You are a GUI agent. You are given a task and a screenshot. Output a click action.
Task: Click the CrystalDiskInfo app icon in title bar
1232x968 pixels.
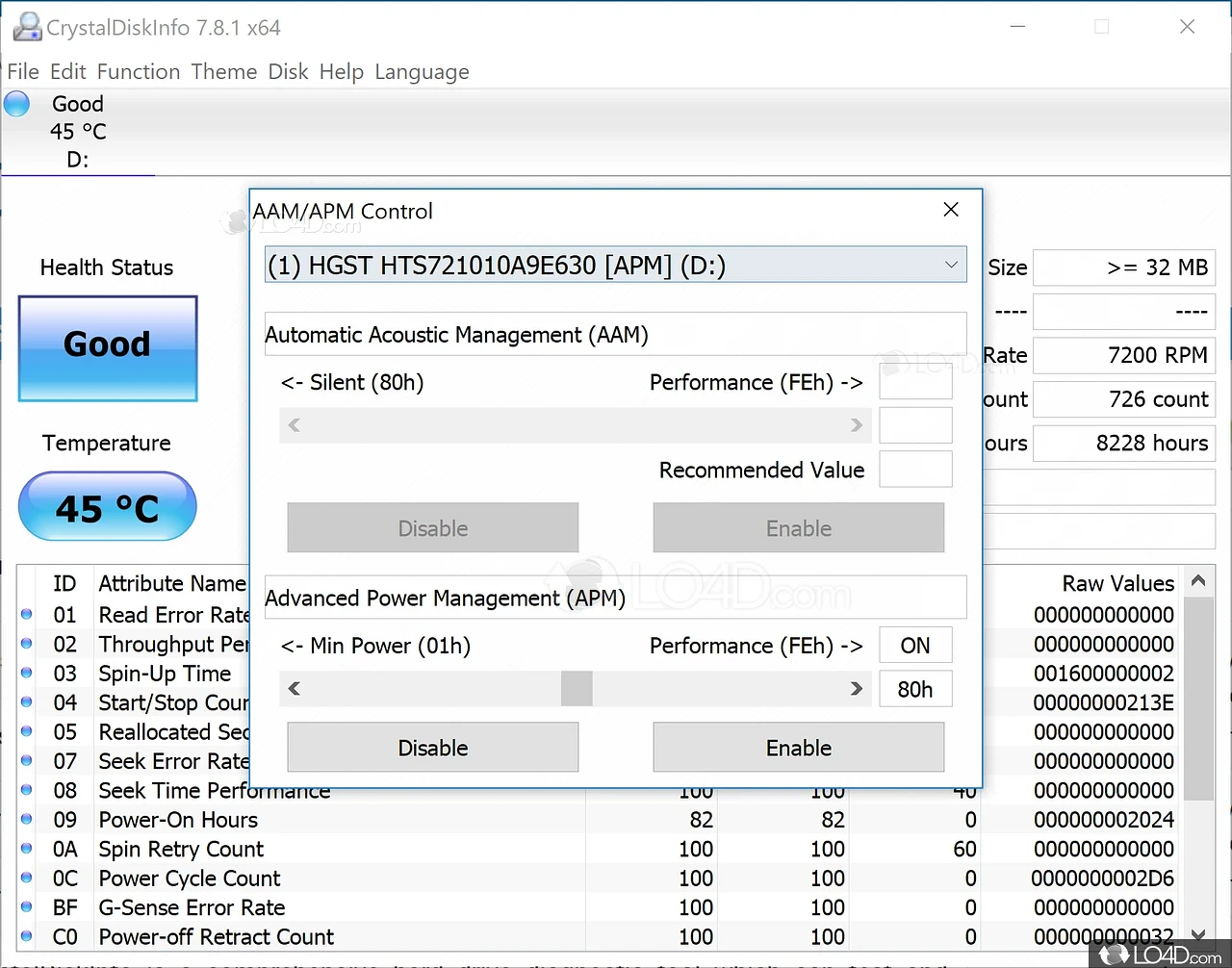pos(27,27)
